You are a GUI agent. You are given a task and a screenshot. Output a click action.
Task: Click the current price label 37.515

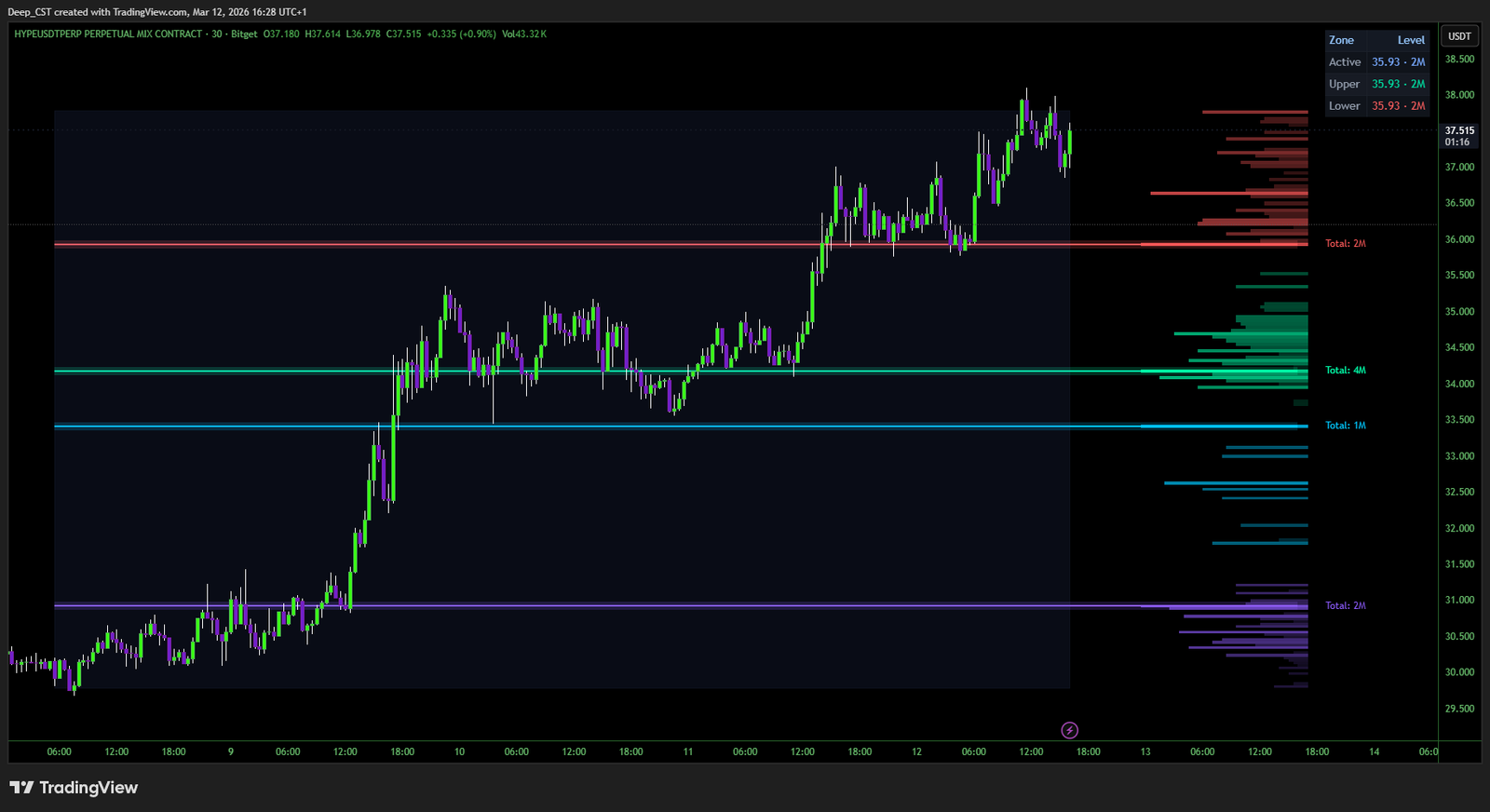(1459, 131)
